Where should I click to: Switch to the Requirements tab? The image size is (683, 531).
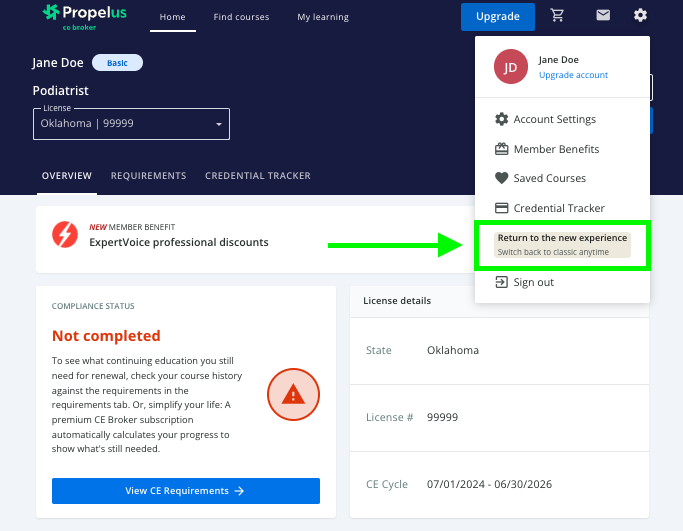click(148, 176)
